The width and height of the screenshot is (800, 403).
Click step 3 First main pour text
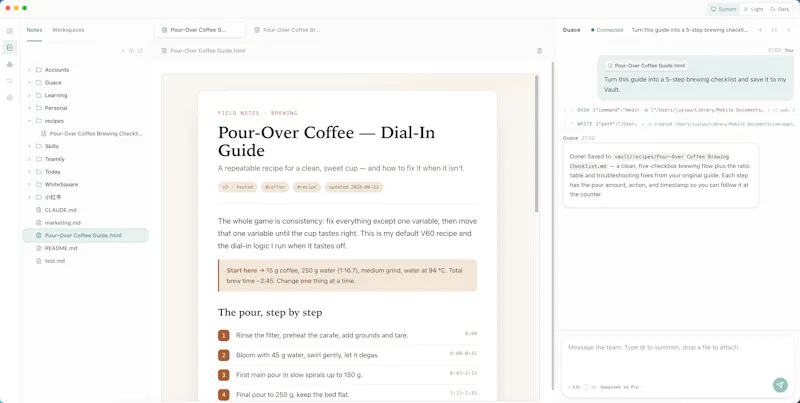click(299, 375)
